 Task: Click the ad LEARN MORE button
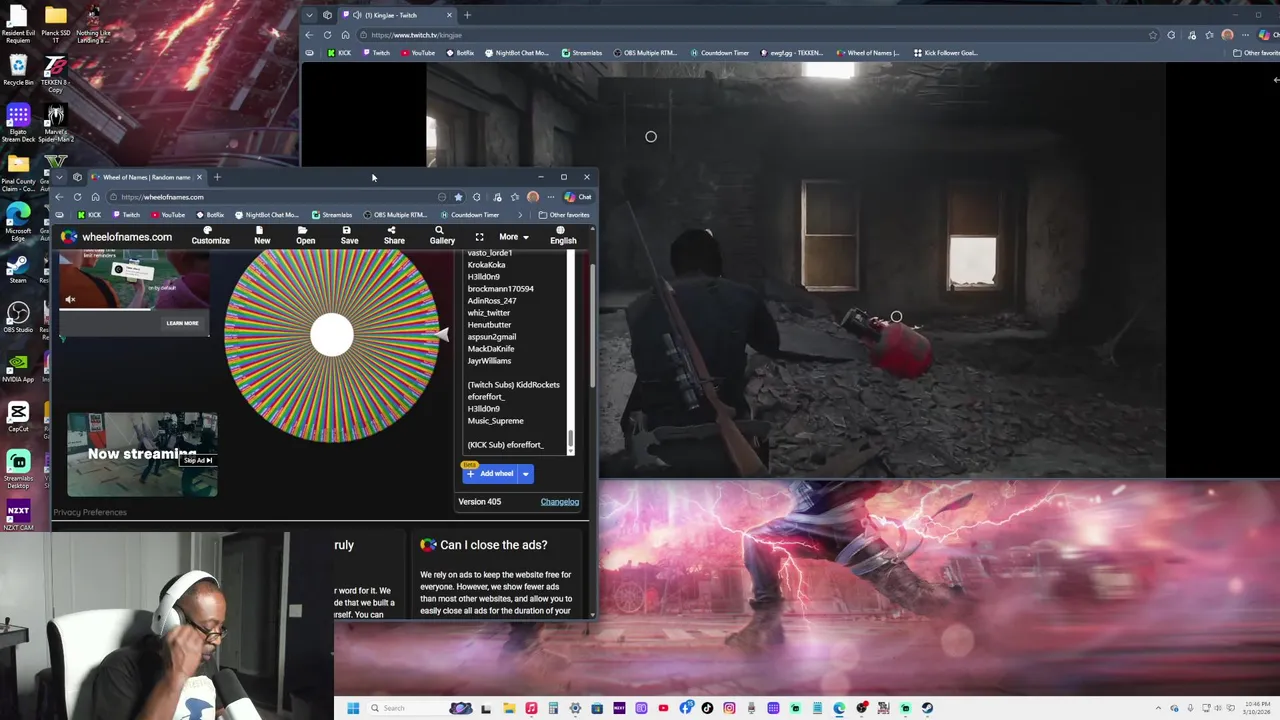(x=182, y=323)
